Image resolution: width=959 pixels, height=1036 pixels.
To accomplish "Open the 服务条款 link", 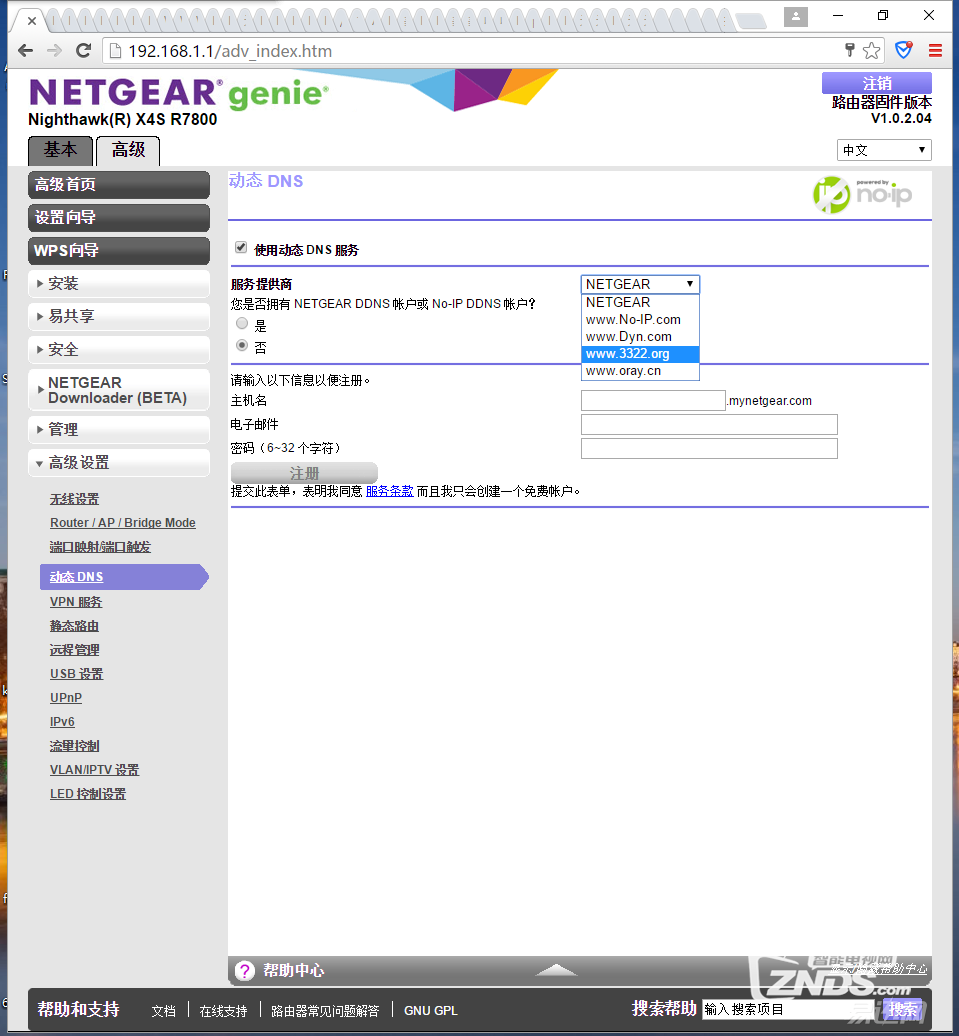I will pyautogui.click(x=389, y=491).
